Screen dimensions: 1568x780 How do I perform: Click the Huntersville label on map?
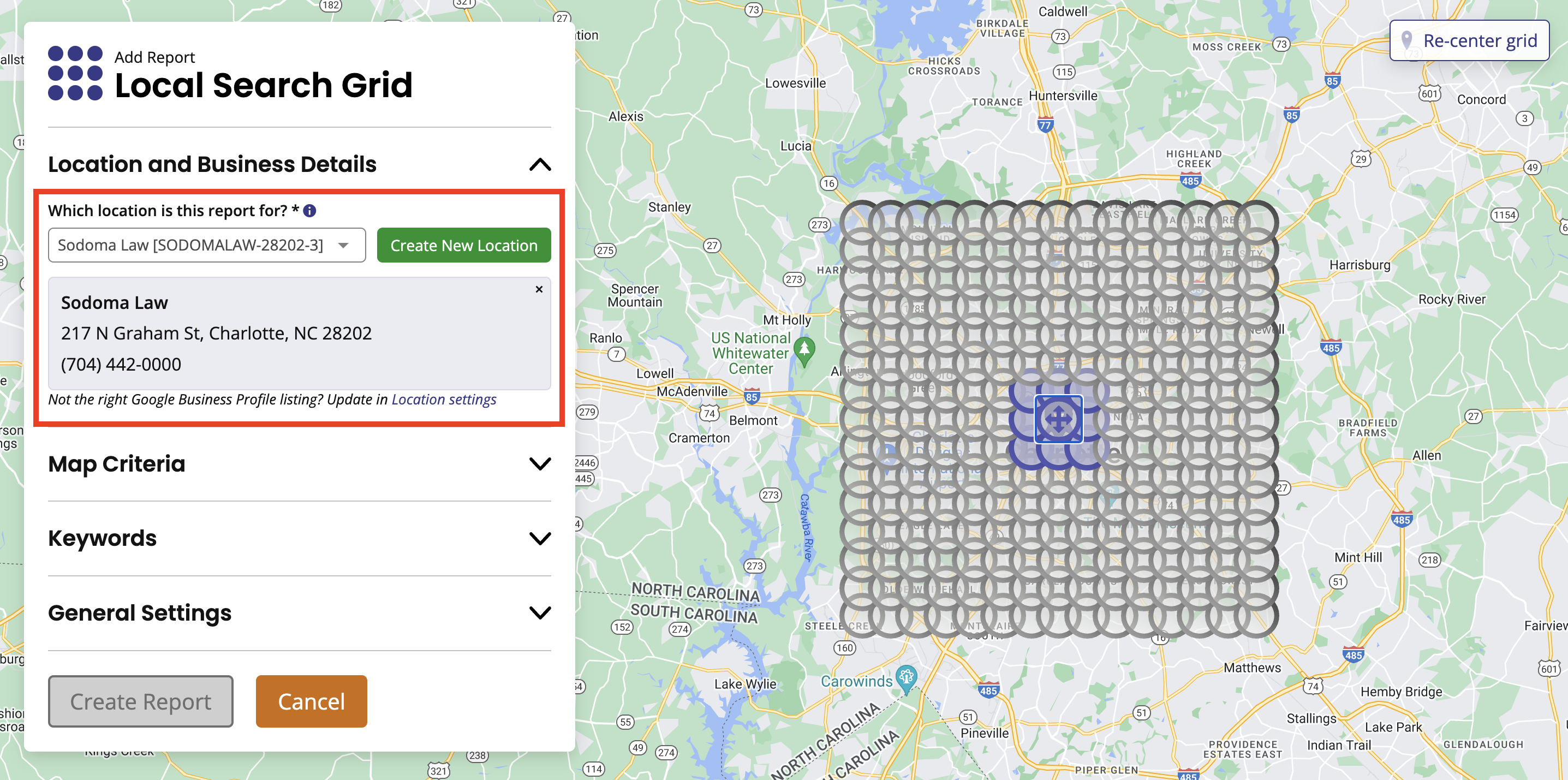(x=1063, y=96)
